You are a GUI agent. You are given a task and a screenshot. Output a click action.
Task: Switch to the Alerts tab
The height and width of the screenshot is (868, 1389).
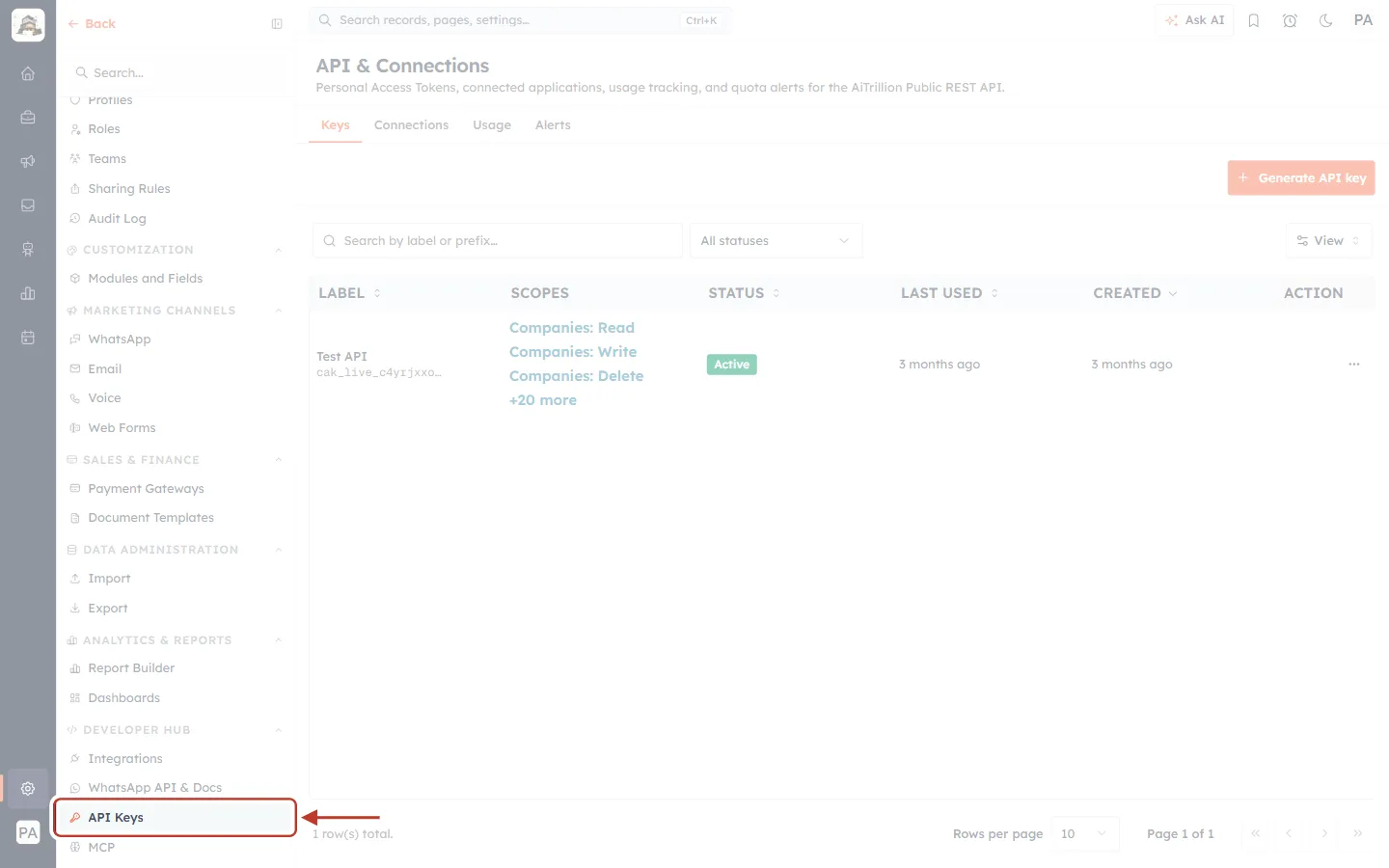click(x=553, y=125)
